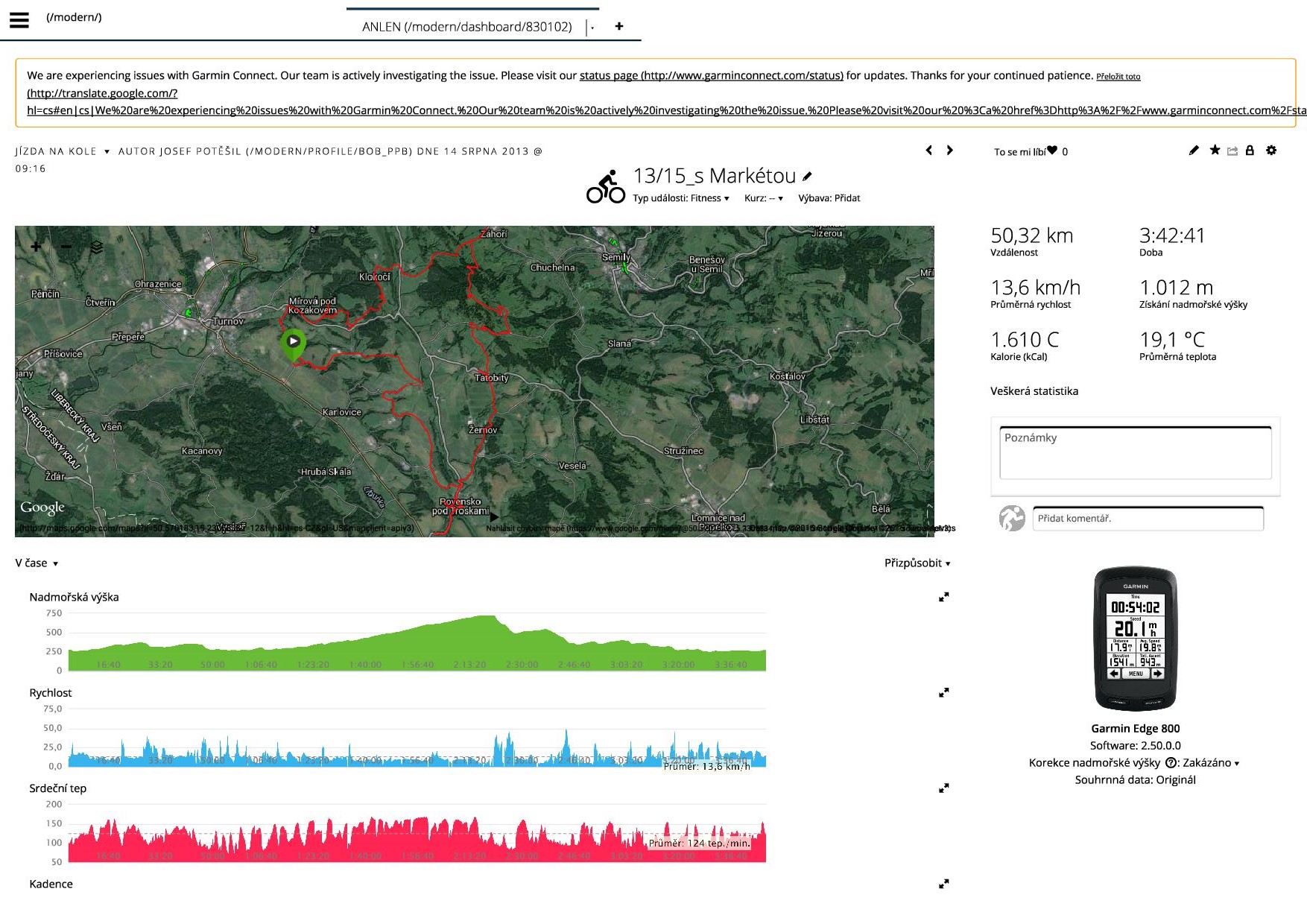Go to next activity arrow
The image size is (1307, 924).
[949, 151]
